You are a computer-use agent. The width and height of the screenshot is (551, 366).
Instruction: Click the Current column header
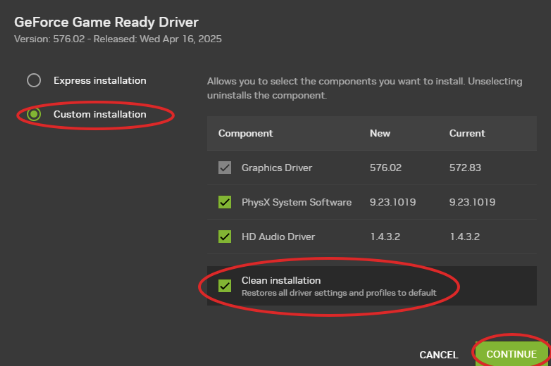coord(467,133)
